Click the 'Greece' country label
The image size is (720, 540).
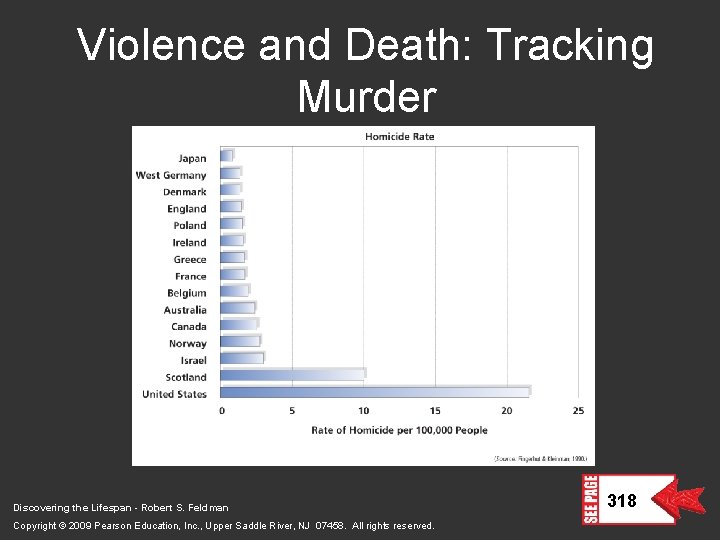click(190, 259)
